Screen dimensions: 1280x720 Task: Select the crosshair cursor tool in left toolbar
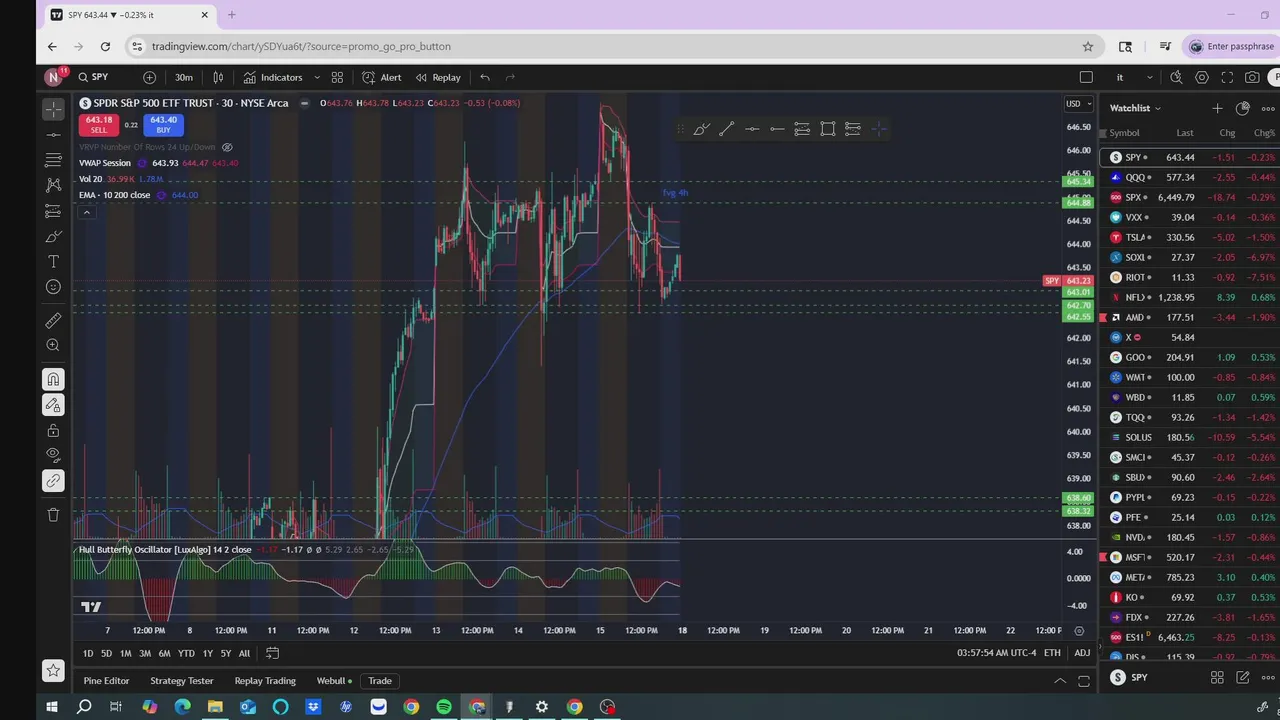pos(53,109)
